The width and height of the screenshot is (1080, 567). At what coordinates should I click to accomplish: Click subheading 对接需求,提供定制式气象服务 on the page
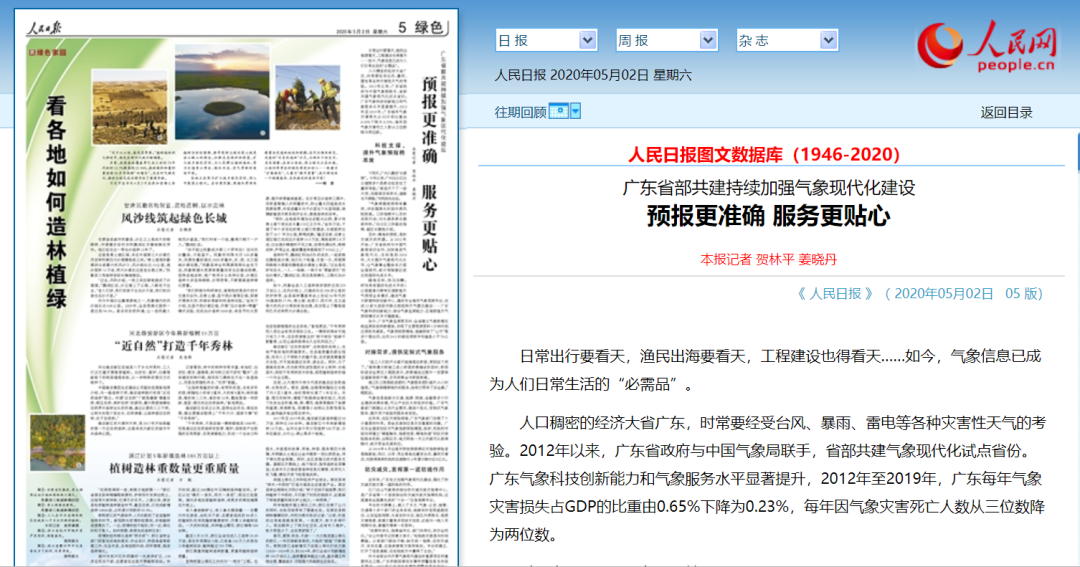pyautogui.click(x=404, y=352)
